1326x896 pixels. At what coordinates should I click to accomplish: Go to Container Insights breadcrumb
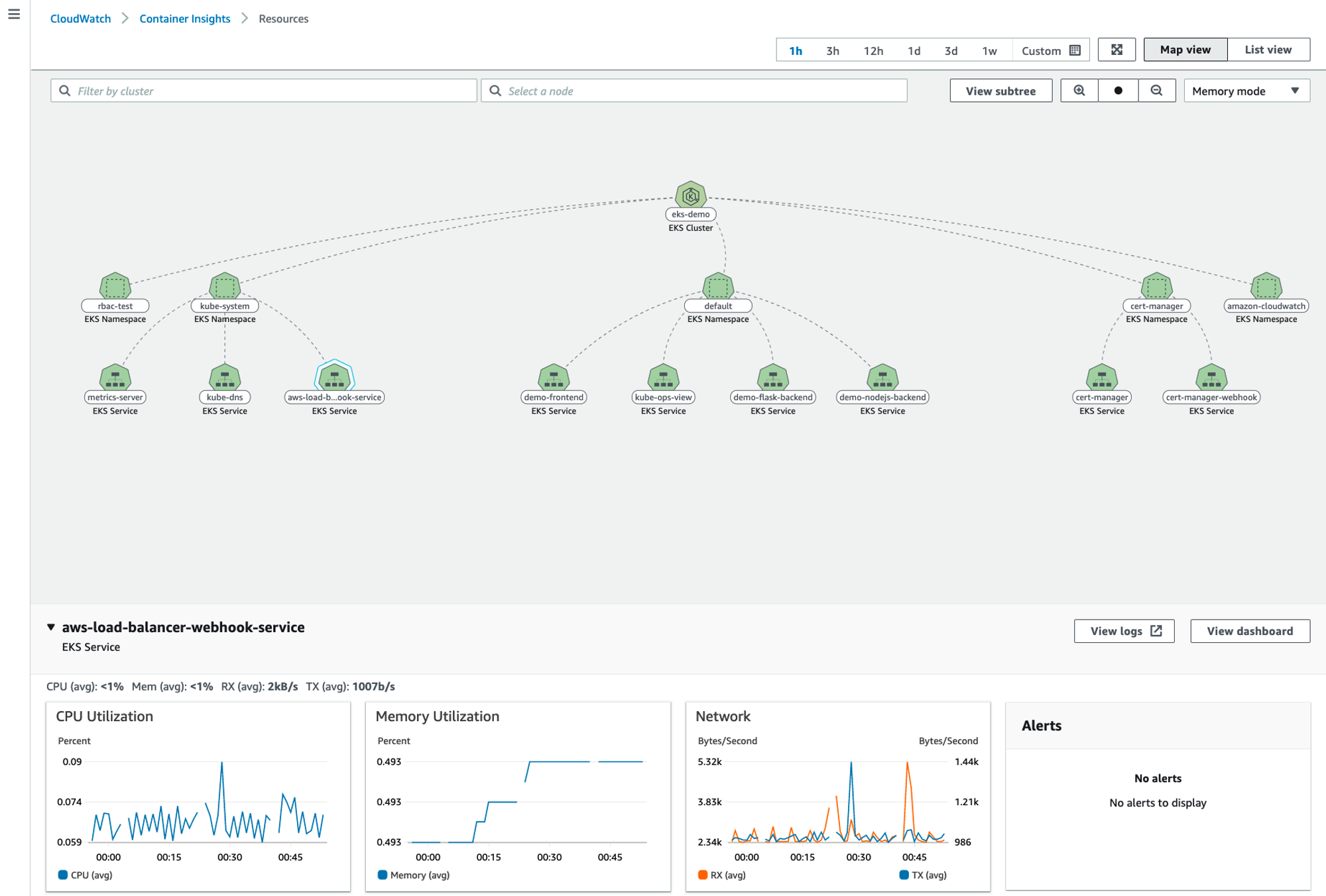coord(184,19)
